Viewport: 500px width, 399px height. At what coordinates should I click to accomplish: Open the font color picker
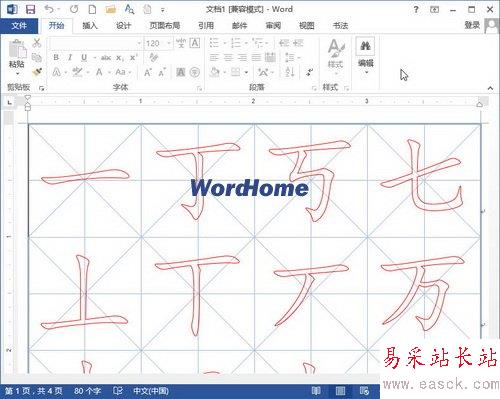pyautogui.click(x=99, y=72)
